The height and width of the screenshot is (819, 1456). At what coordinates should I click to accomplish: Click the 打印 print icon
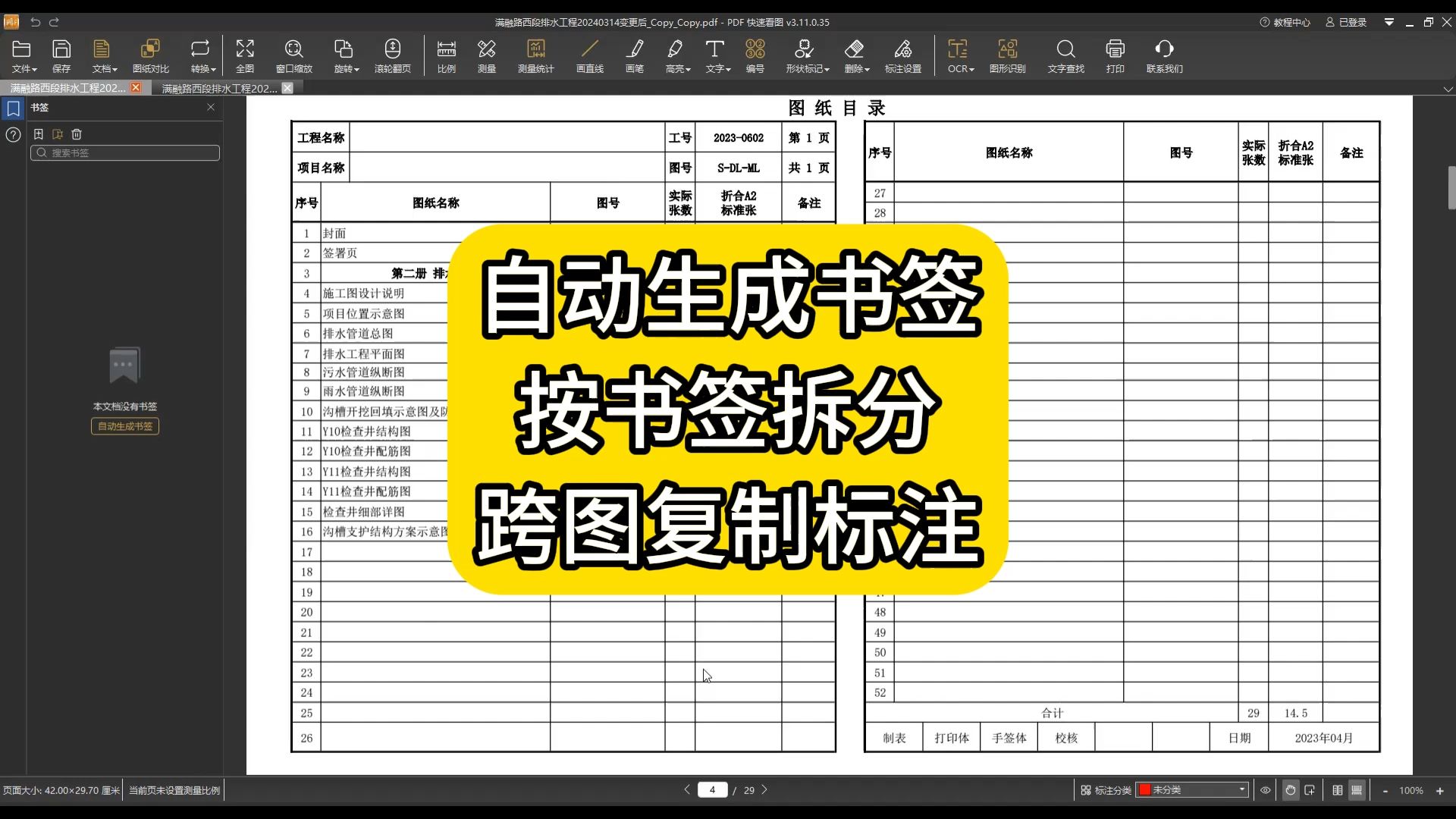pyautogui.click(x=1114, y=55)
